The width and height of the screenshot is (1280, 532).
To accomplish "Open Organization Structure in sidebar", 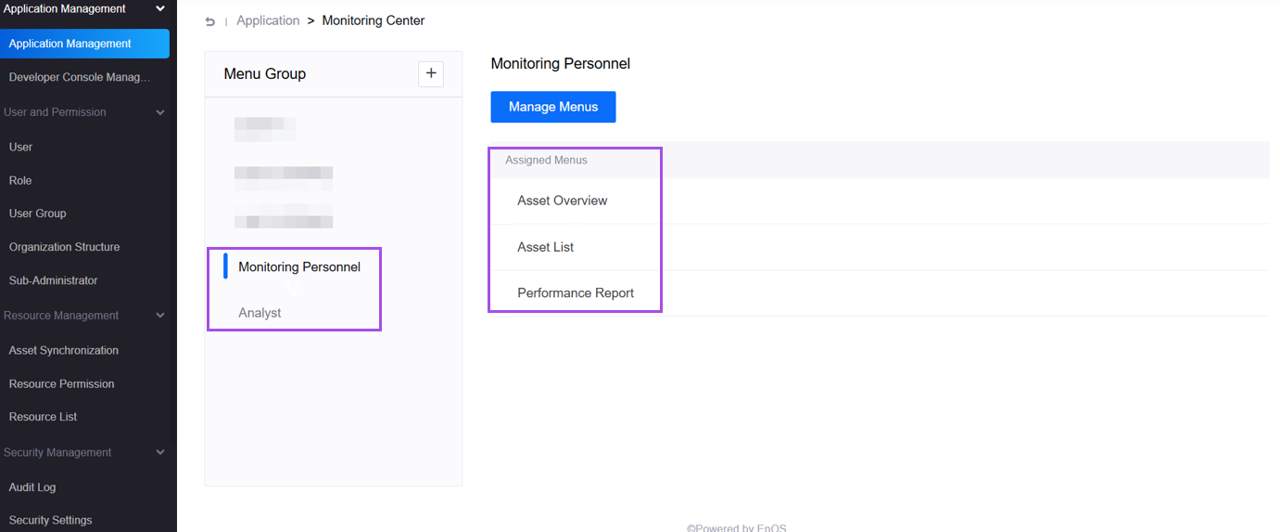I will pyautogui.click(x=64, y=247).
